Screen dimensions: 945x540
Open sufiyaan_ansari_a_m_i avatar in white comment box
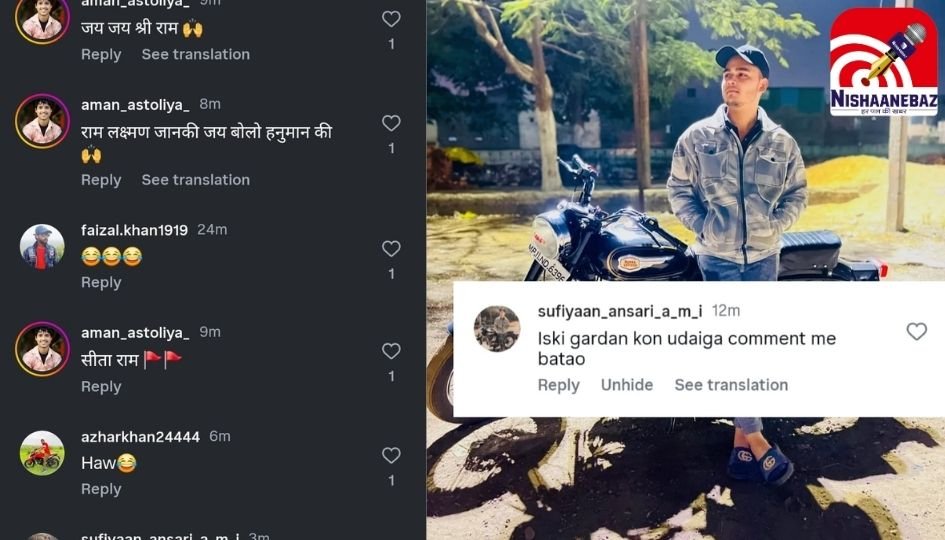point(497,328)
